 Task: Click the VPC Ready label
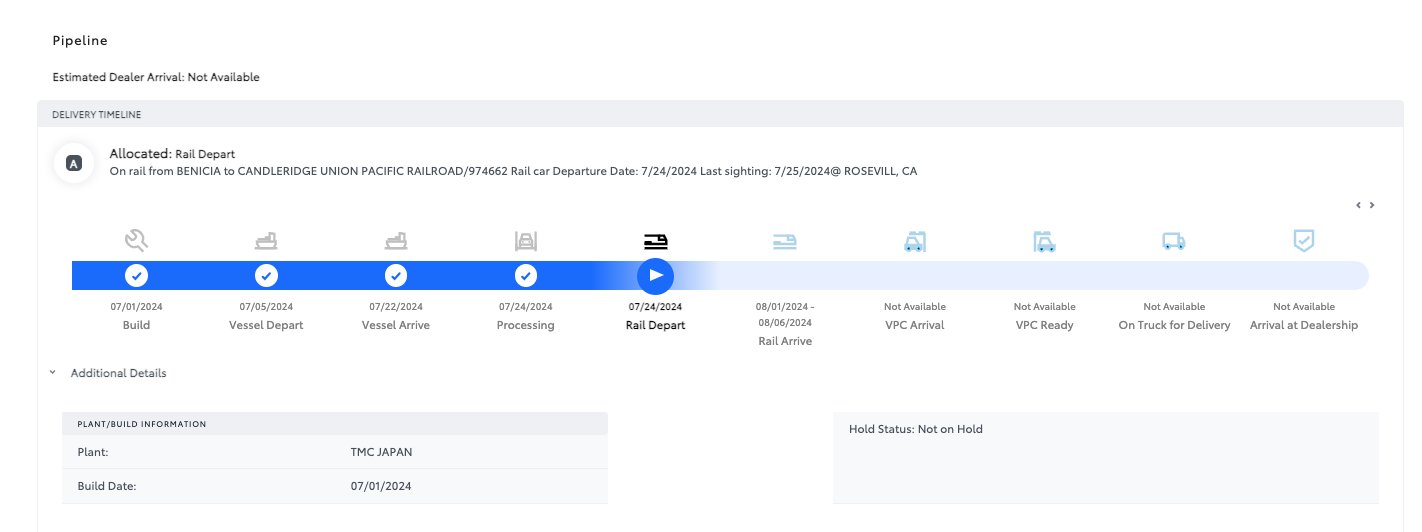pos(1045,325)
